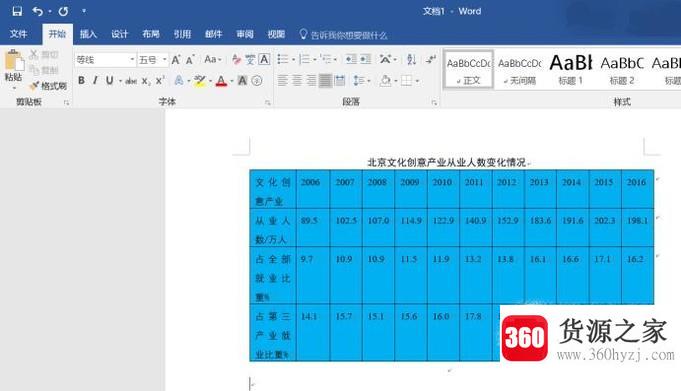Switch to the 开始 (Home) tab
The height and width of the screenshot is (391, 681).
pos(57,34)
